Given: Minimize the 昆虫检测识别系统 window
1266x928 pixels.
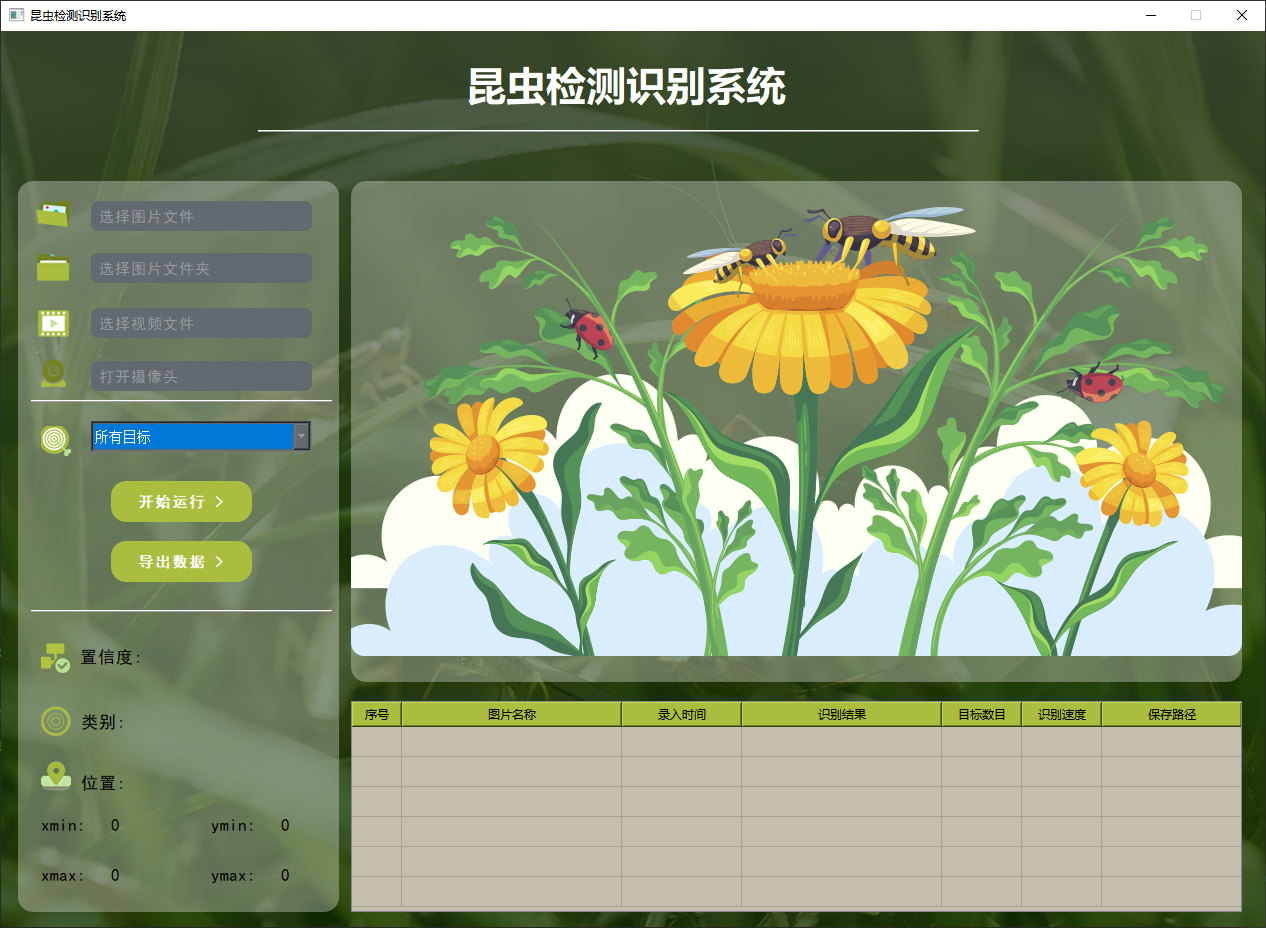Looking at the screenshot, I should (1151, 15).
